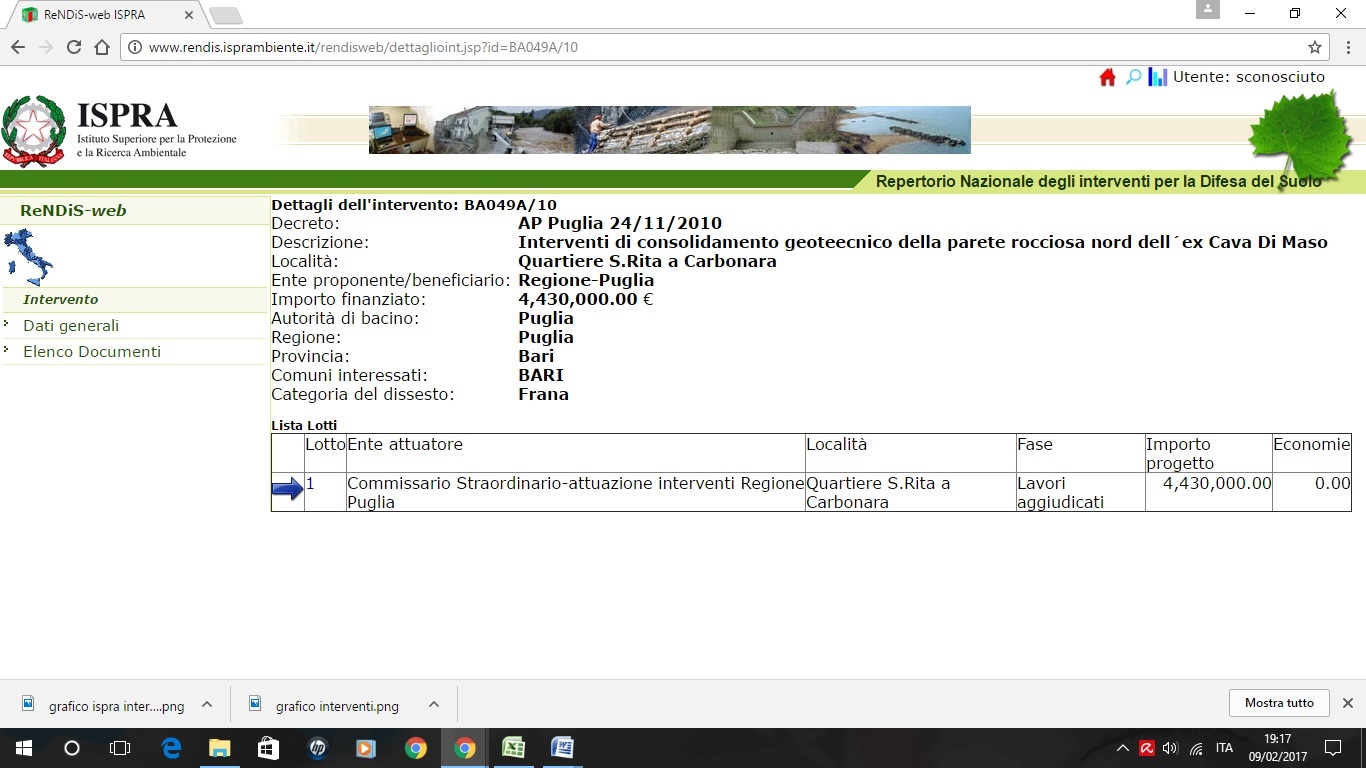Open a new browser tab
The width and height of the screenshot is (1366, 768).
point(226,15)
